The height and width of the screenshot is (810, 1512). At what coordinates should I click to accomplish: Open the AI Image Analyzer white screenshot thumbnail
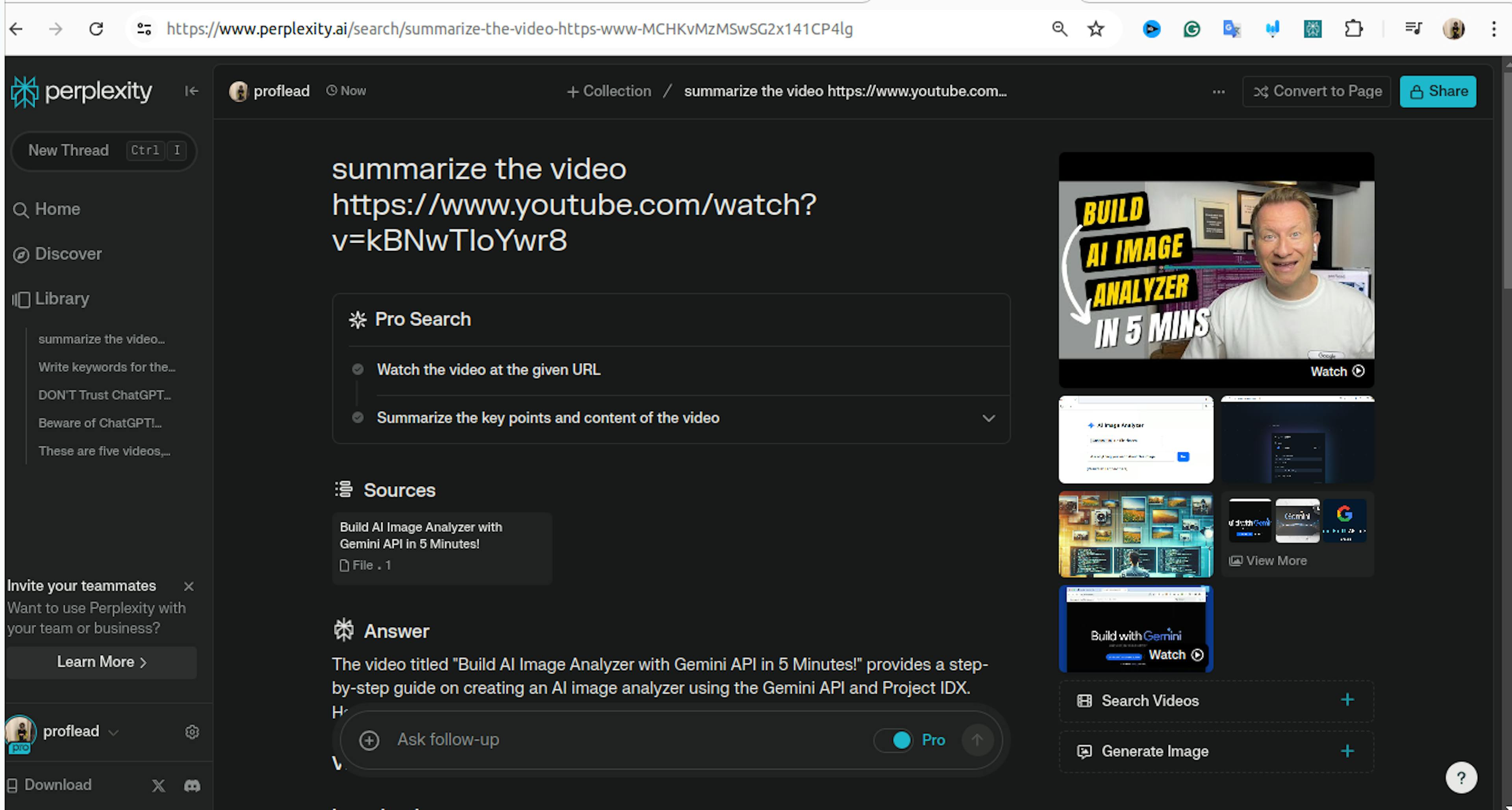click(x=1136, y=439)
